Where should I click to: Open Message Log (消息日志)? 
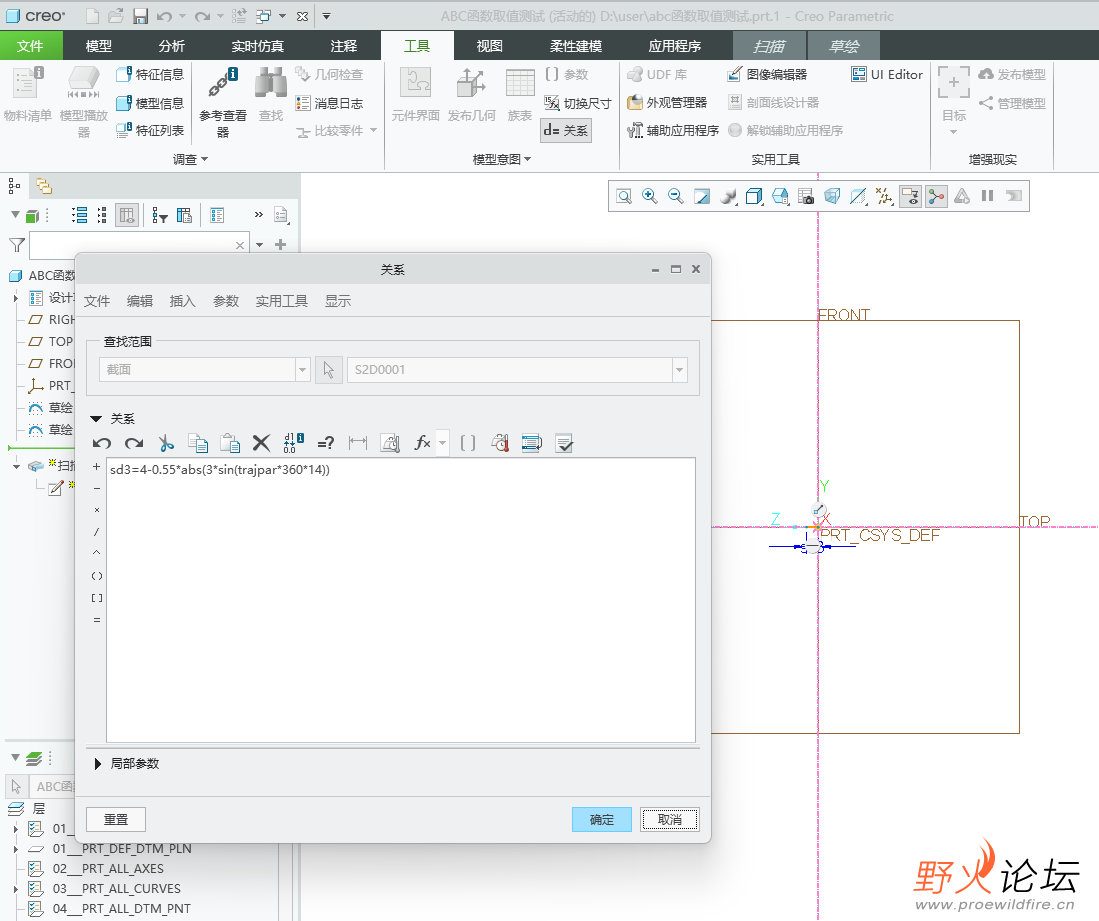coord(329,103)
